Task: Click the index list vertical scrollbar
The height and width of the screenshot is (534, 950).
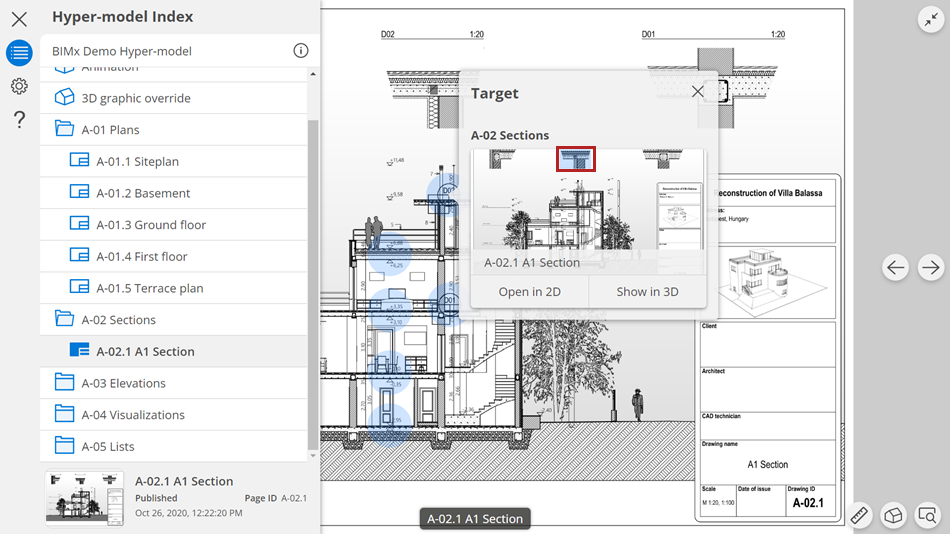Action: click(313, 284)
